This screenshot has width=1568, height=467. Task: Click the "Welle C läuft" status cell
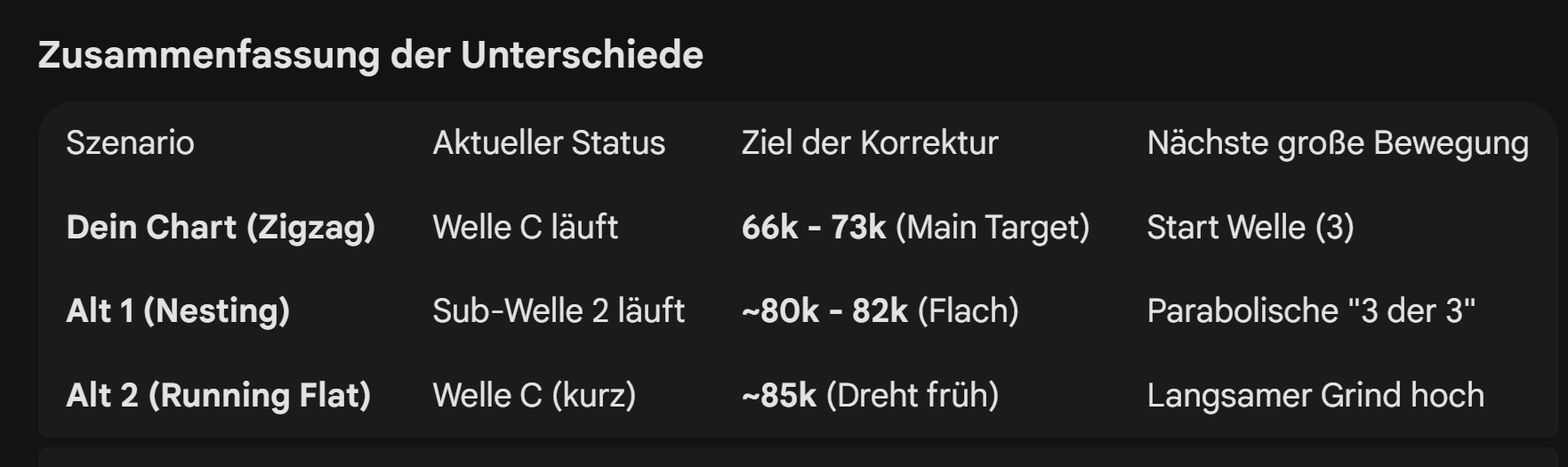click(x=525, y=228)
